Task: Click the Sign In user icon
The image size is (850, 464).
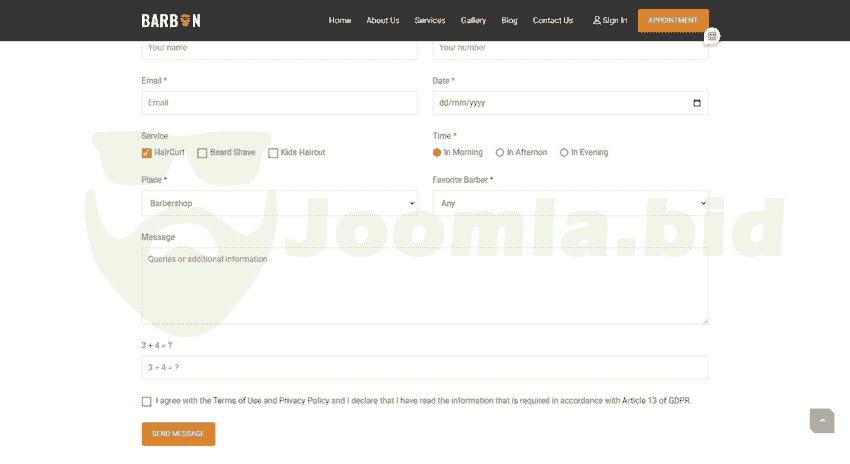Action: click(x=597, y=20)
